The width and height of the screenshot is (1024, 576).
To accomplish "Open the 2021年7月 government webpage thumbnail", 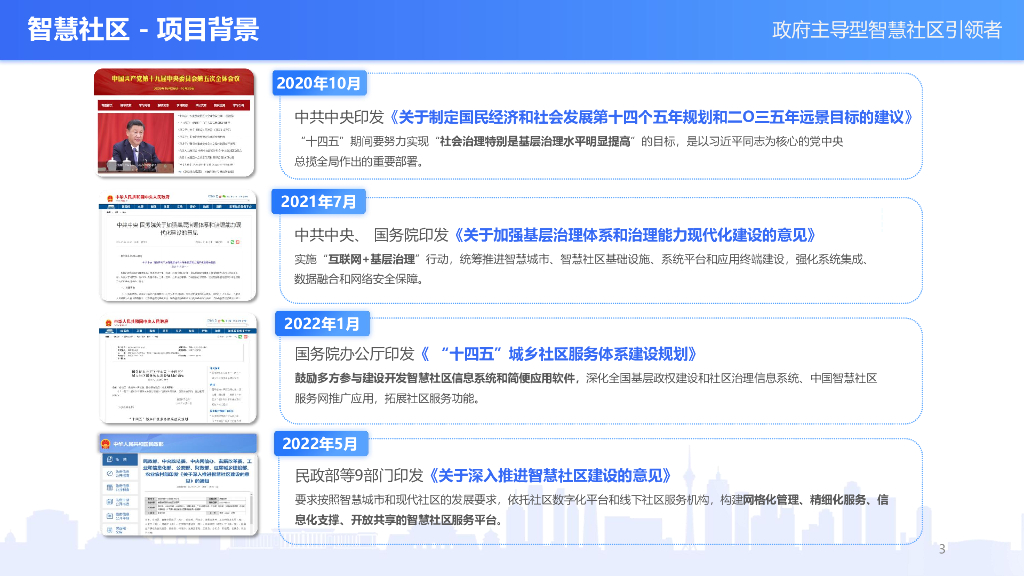I will [178, 246].
